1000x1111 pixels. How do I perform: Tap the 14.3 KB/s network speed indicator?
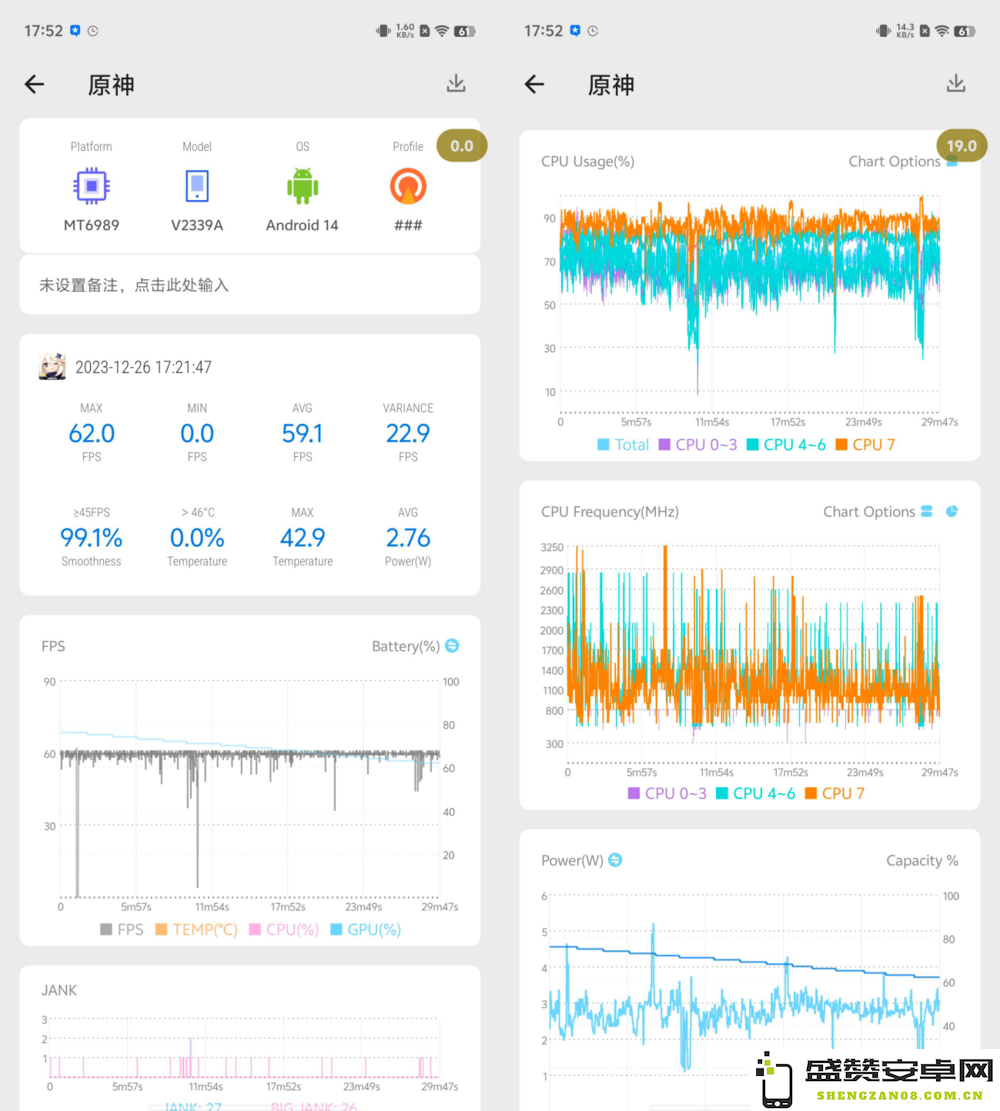905,30
